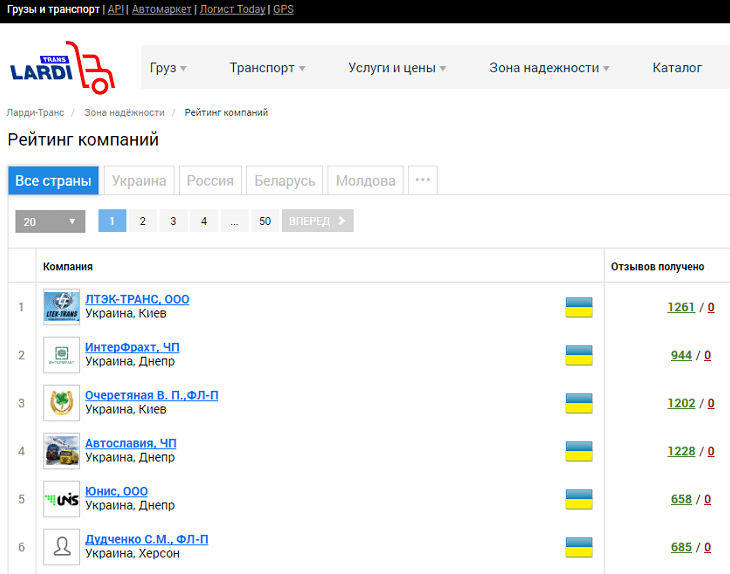Switch to the Молдова tab
730x574 pixels.
pos(365,180)
